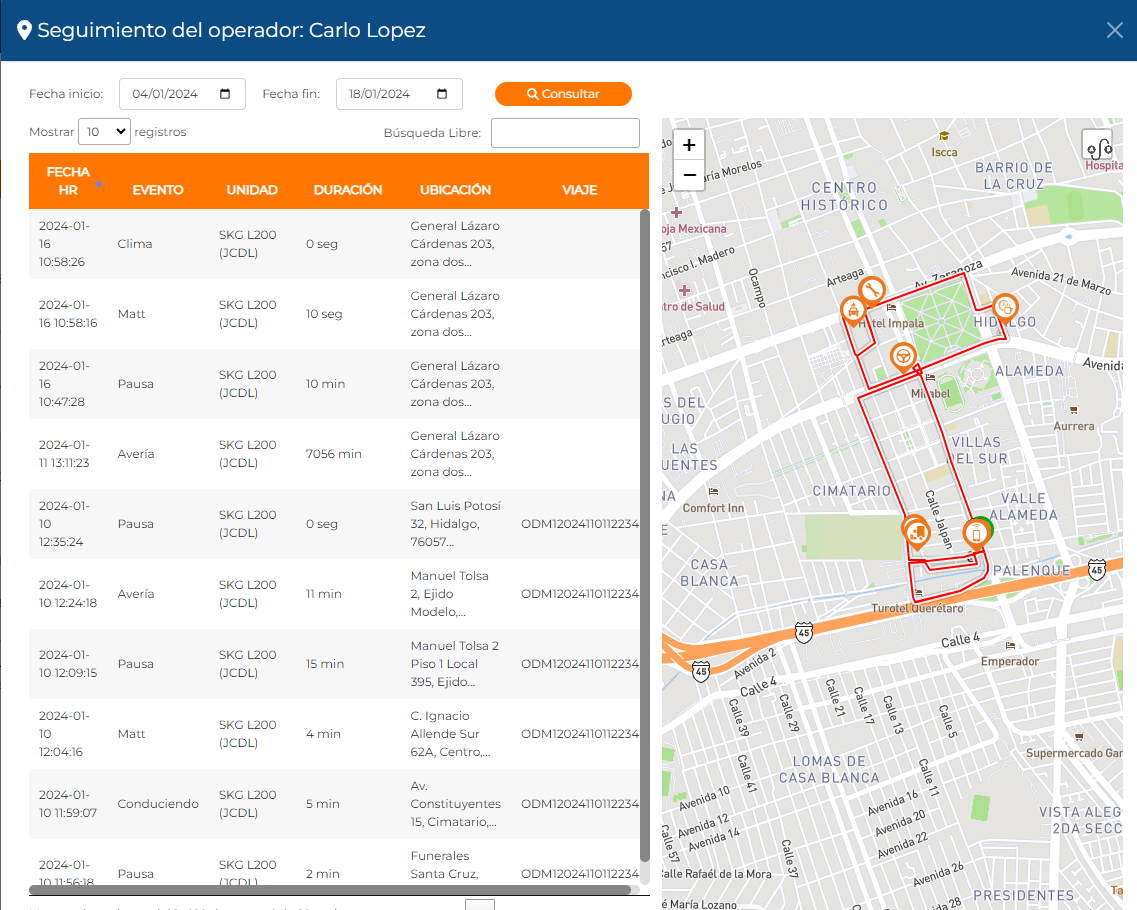Viewport: 1137px width, 910px height.
Task: Click the coffee break map marker
Action: [x=1005, y=307]
